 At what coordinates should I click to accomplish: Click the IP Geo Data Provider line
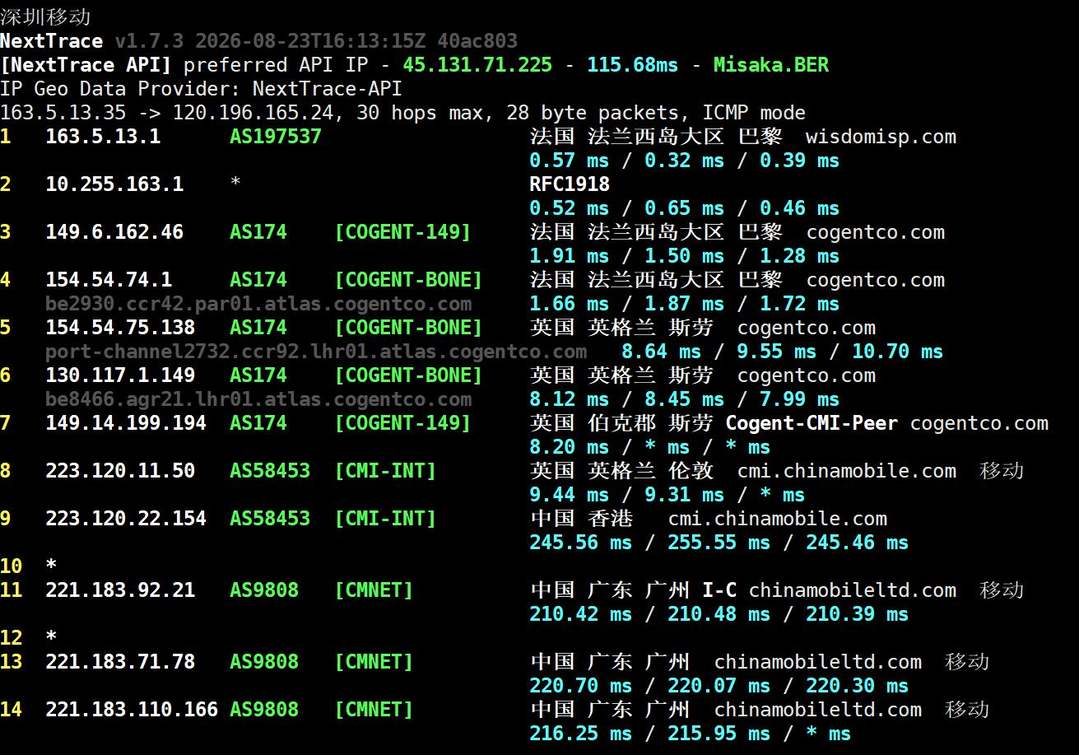coord(201,89)
